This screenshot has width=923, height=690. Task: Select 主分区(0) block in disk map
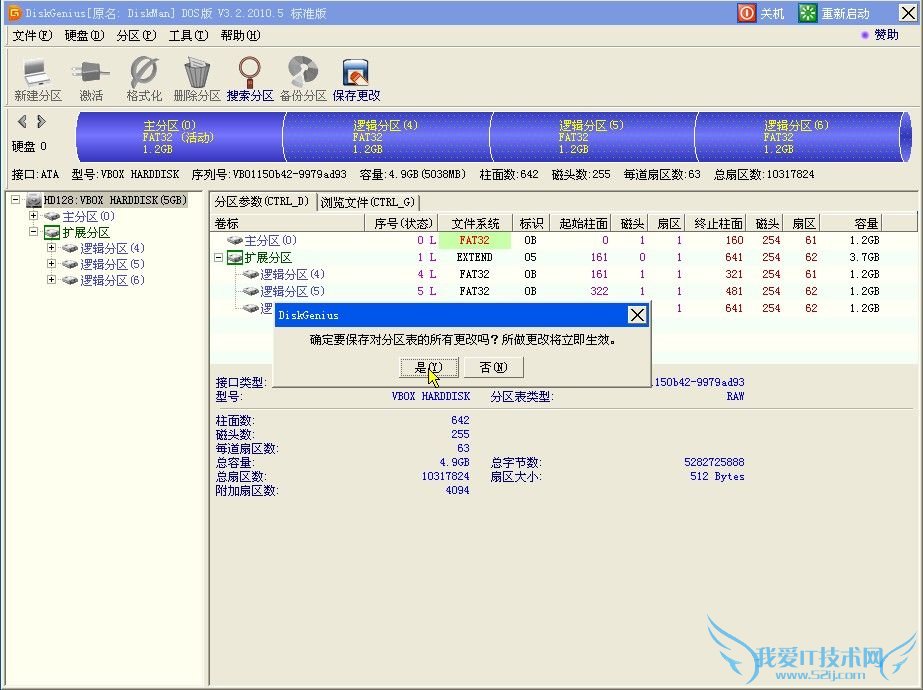pos(180,137)
